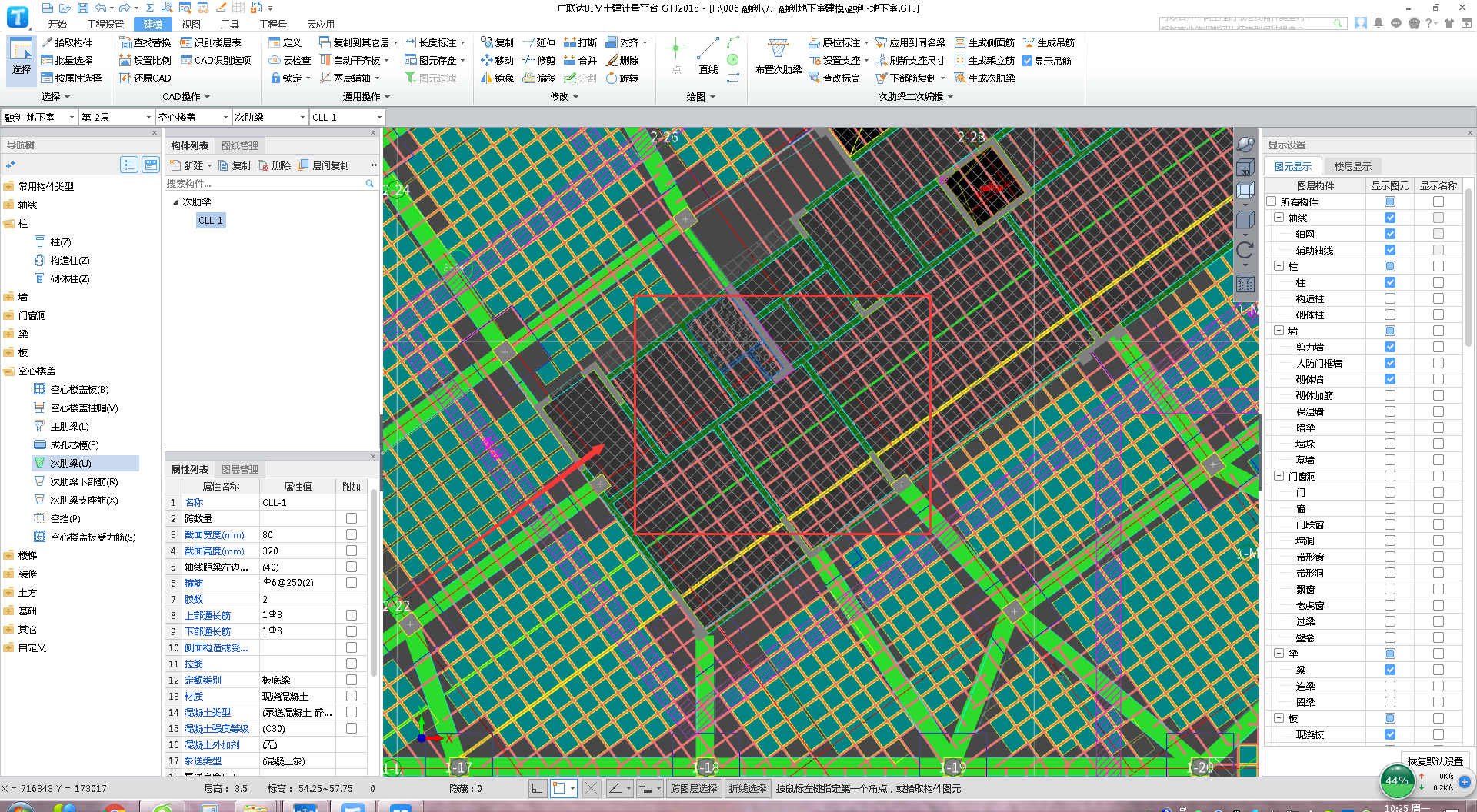This screenshot has width=1477, height=812.
Task: Expand 新建 dropdown arrow
Action: [x=209, y=165]
